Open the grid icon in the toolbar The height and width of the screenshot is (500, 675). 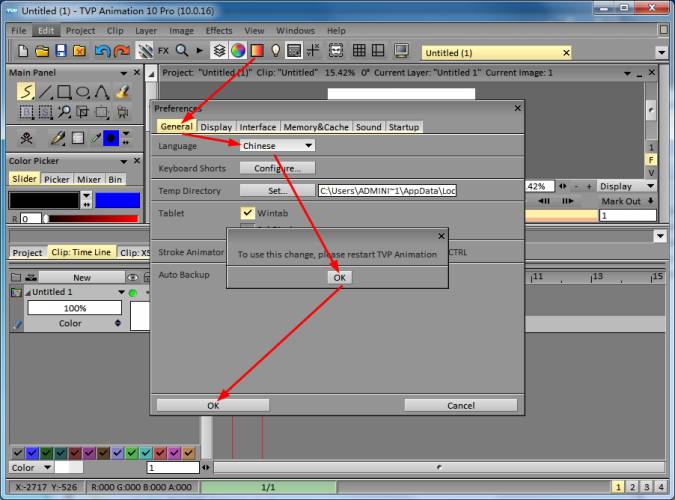coord(359,51)
